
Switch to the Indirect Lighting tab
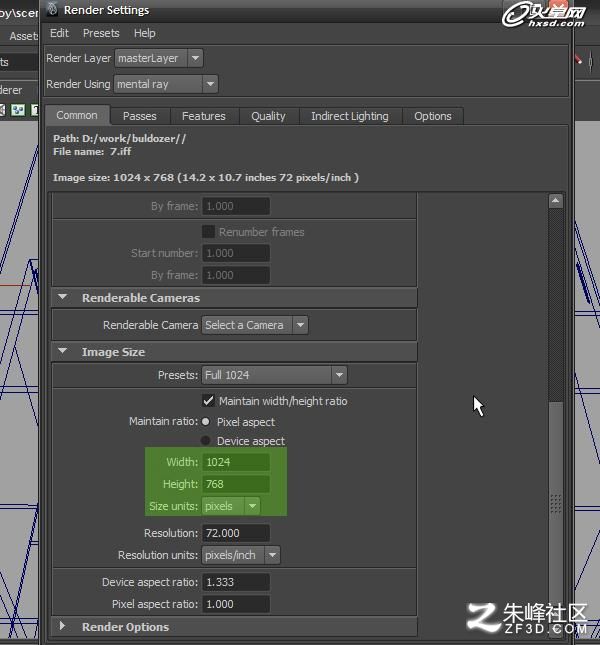click(350, 116)
